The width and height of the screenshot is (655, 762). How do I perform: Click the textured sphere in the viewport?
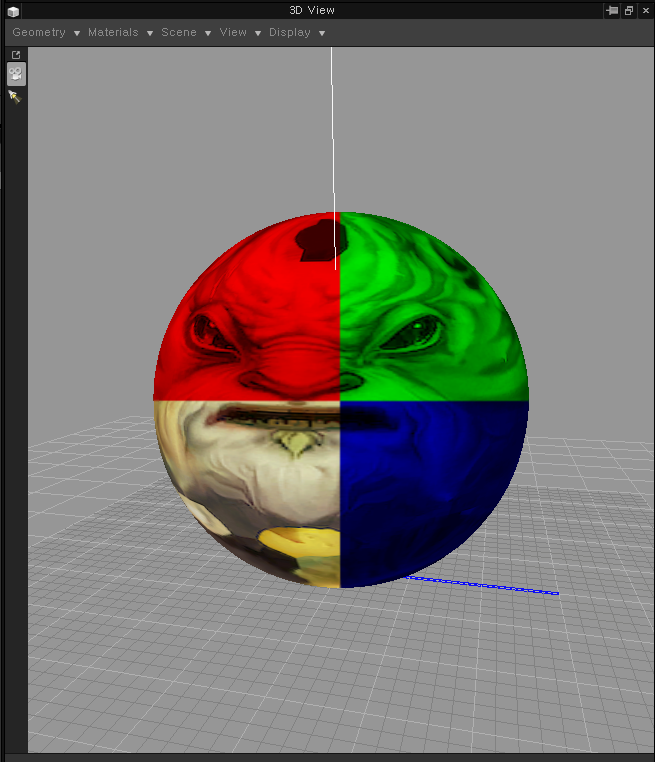[x=341, y=400]
